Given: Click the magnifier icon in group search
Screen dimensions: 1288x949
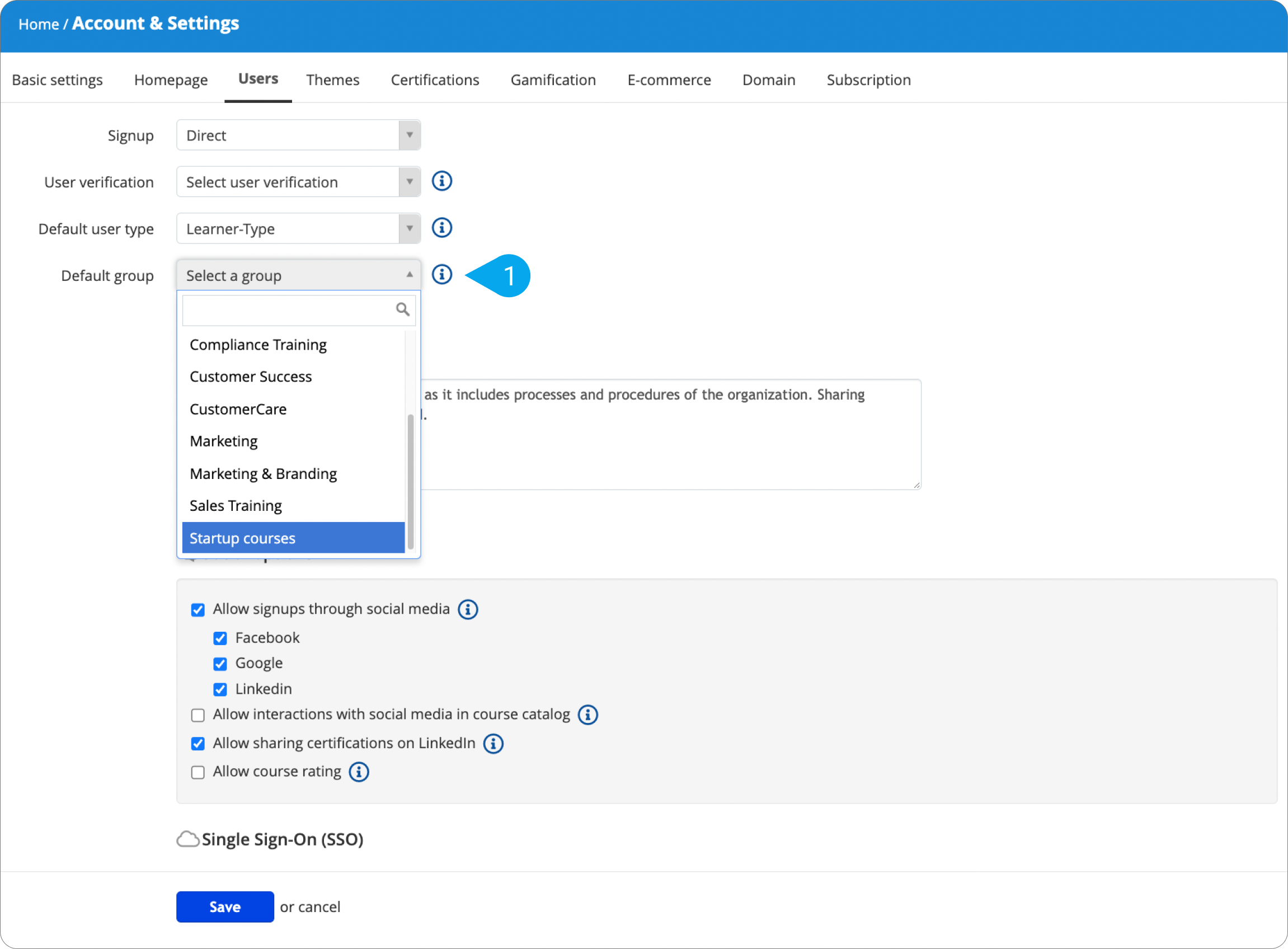Looking at the screenshot, I should 403,309.
